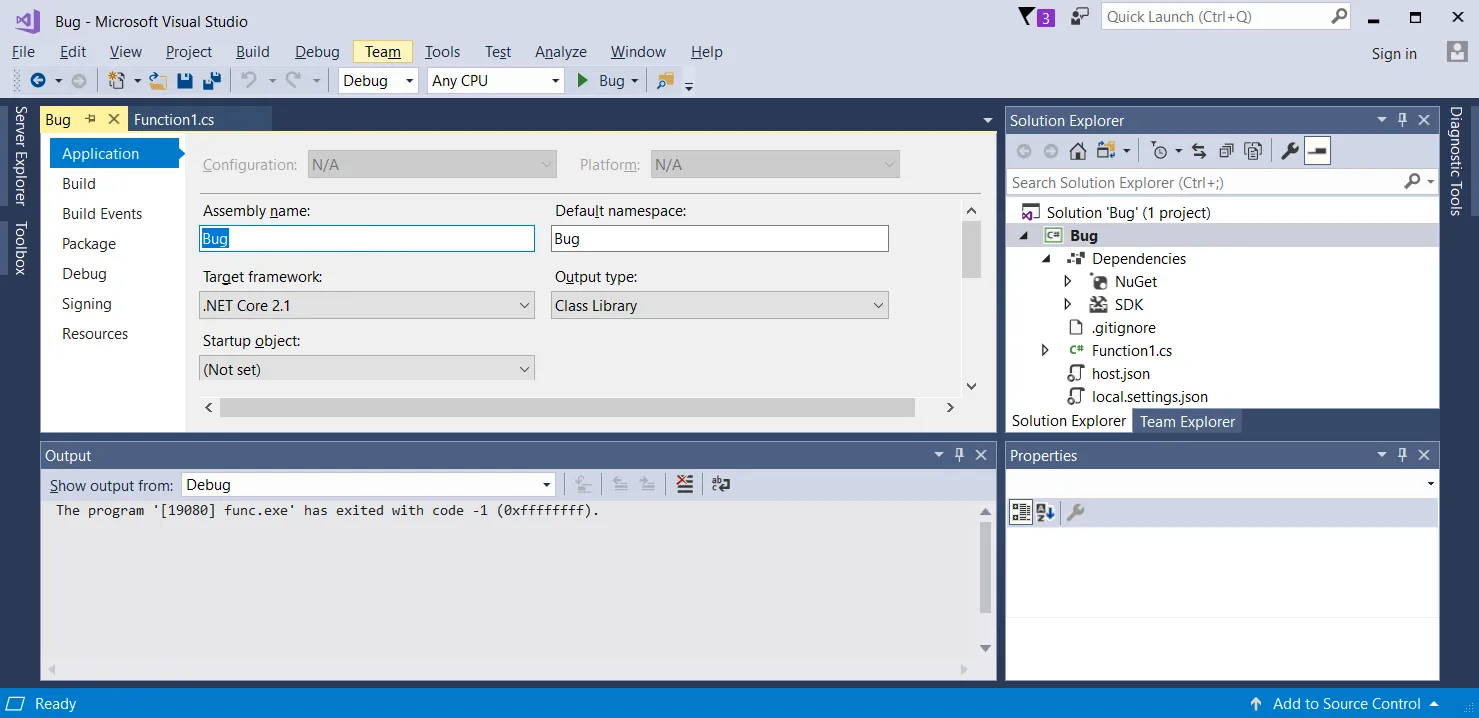
Task: Open the Properties wrench icon in Solution Explorer
Action: click(1290, 151)
